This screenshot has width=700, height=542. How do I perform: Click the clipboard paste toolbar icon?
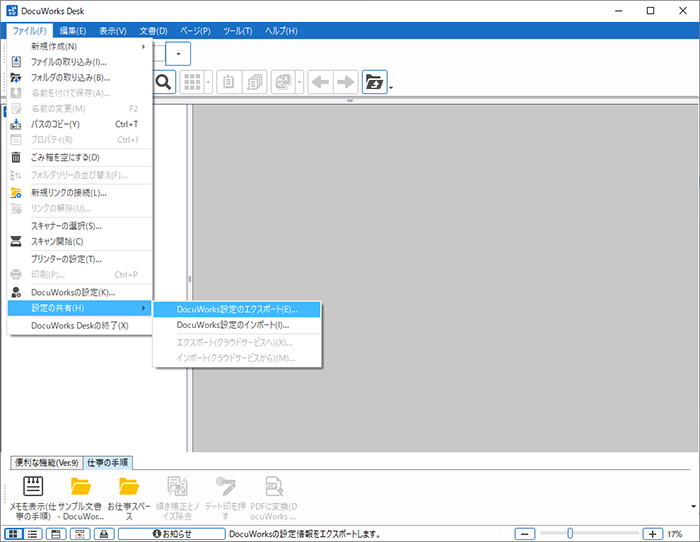click(x=229, y=82)
